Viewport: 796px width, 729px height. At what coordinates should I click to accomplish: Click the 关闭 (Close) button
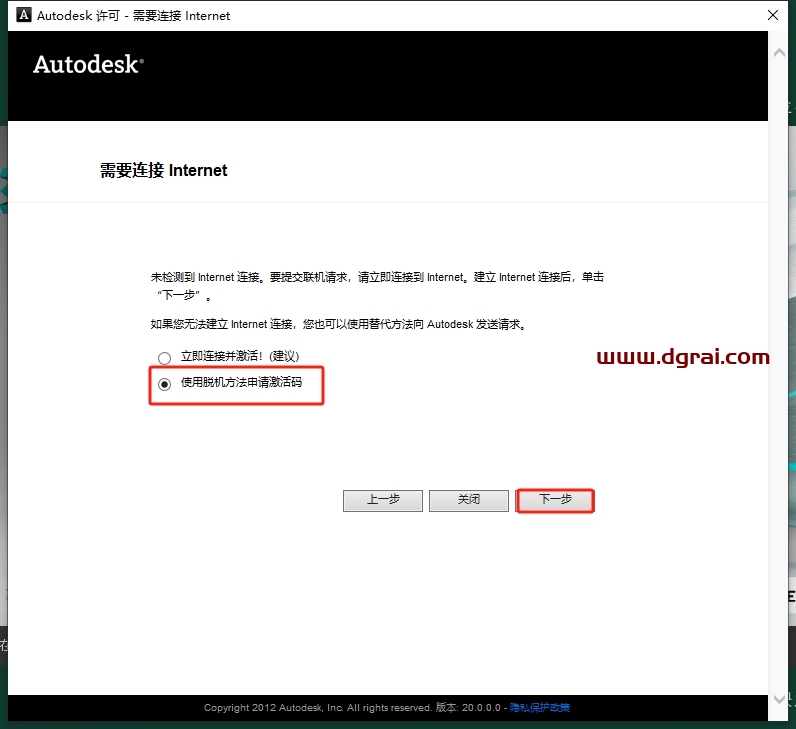coord(469,501)
